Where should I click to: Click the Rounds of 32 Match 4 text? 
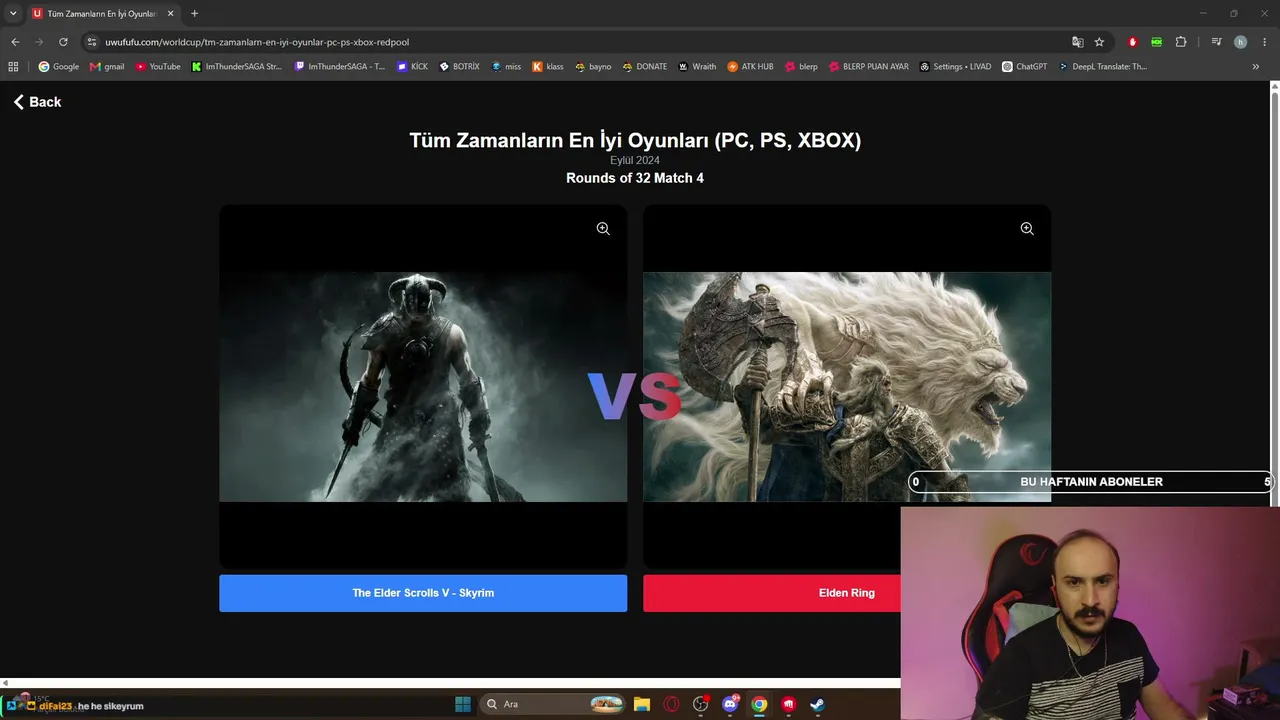coord(635,178)
